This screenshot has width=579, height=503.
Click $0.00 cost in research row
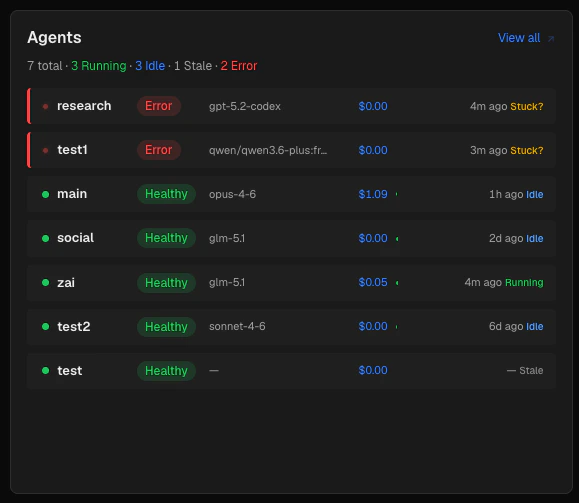coord(373,106)
